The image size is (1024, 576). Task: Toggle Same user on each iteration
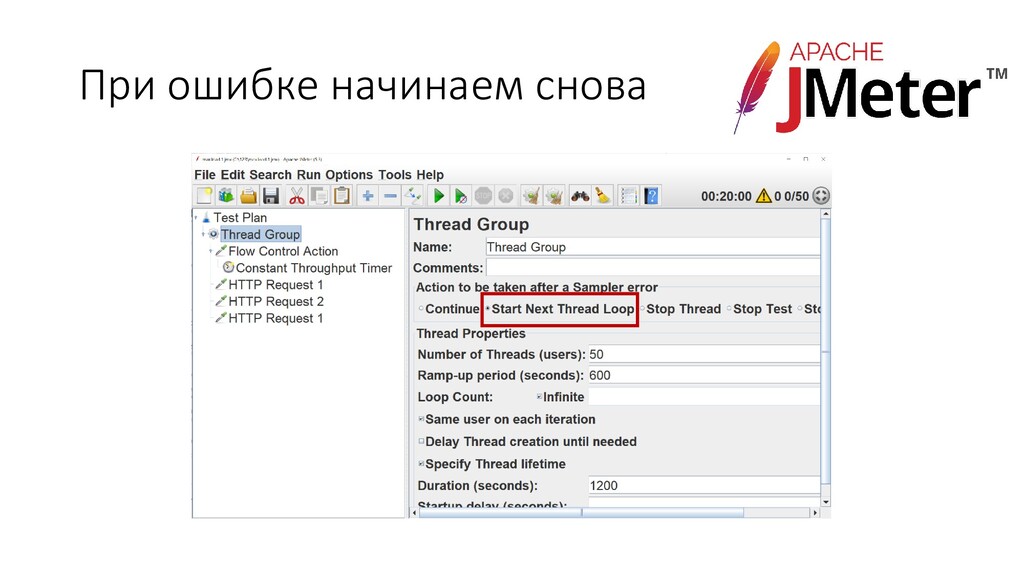421,419
